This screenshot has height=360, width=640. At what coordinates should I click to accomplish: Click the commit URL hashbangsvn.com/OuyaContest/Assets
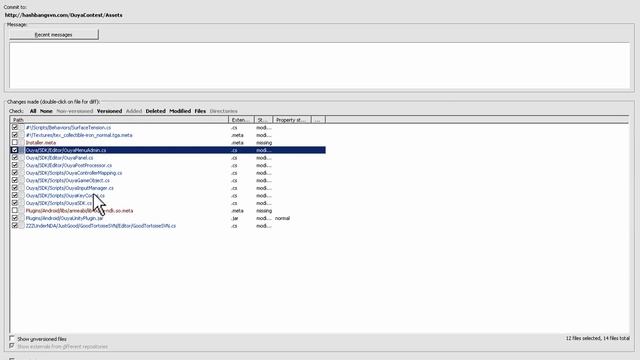coord(64,15)
